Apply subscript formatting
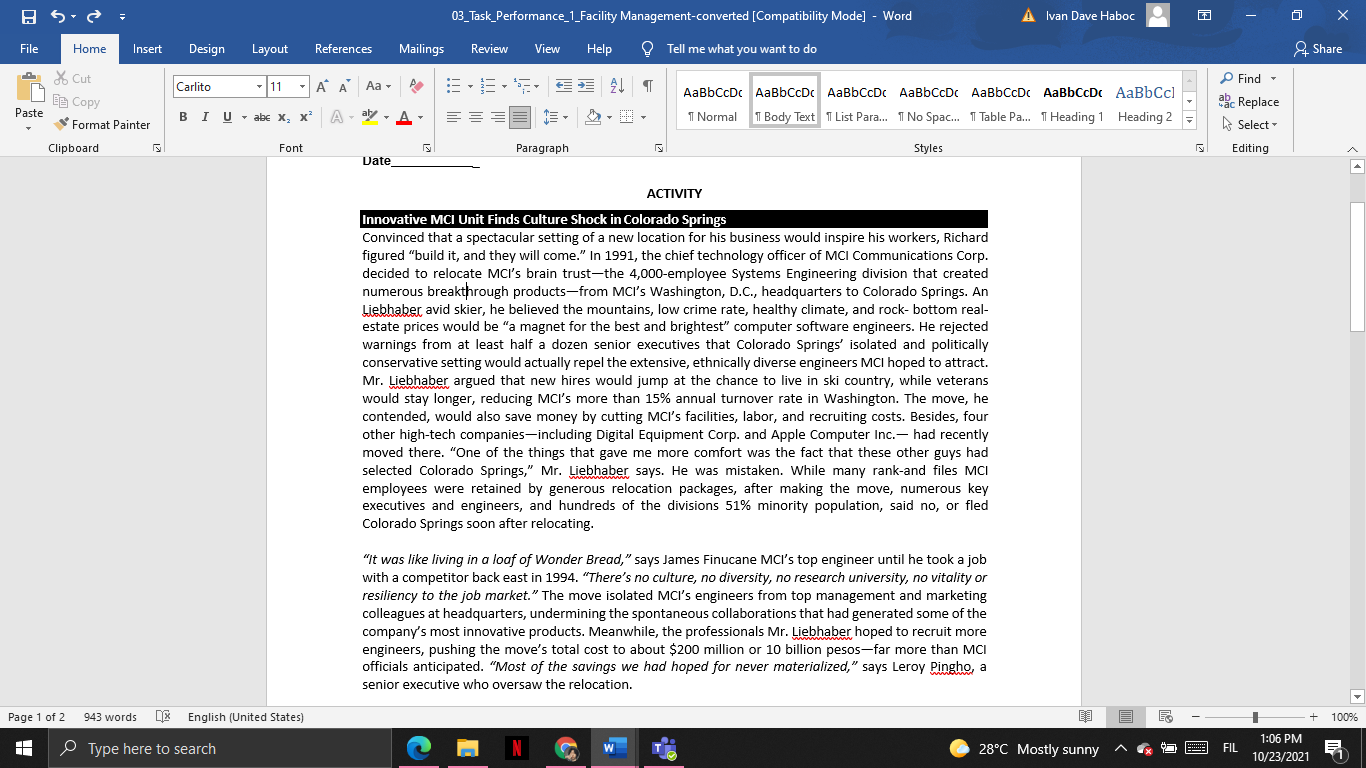The width and height of the screenshot is (1366, 768). pos(284,117)
